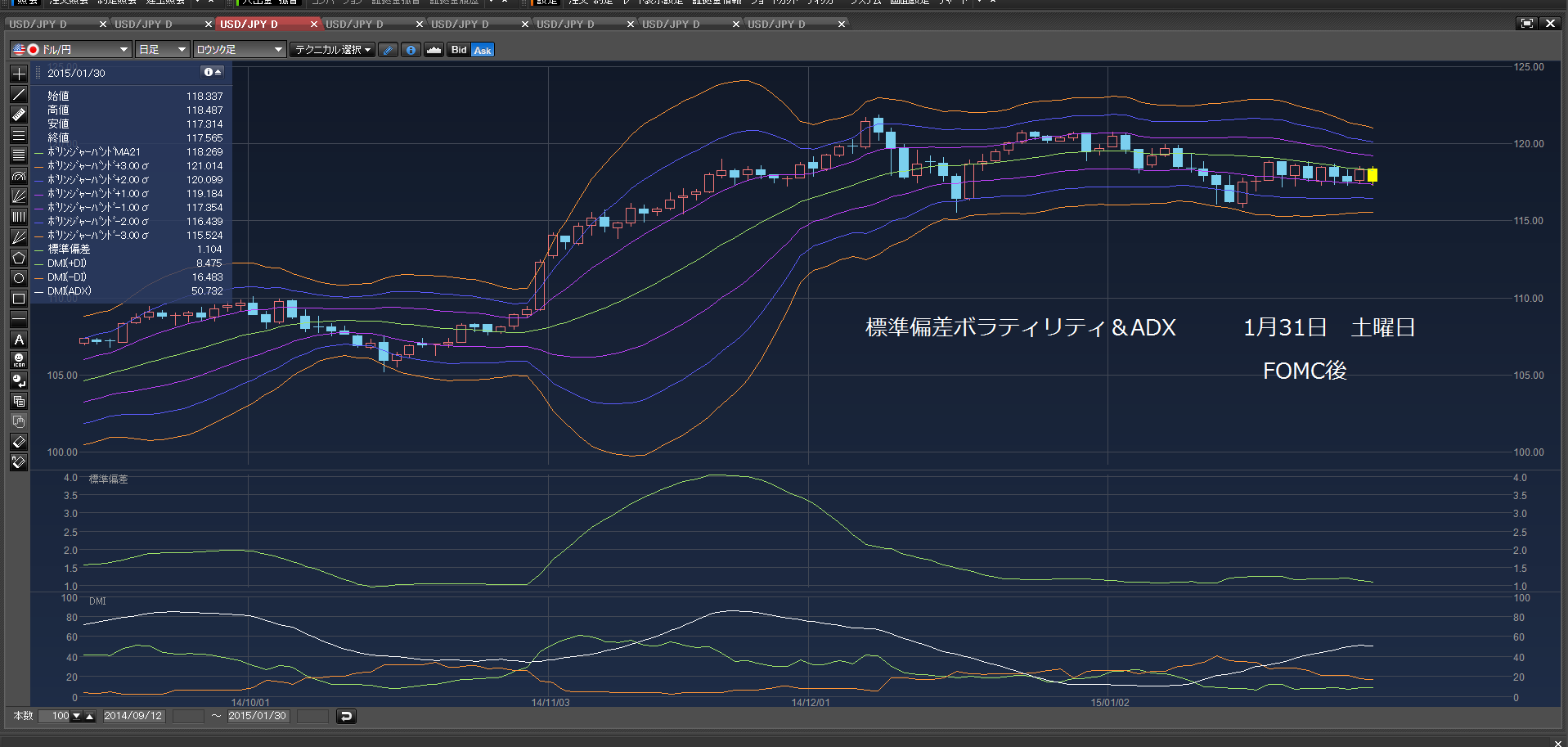Select the ruler measurement tool

19,115
